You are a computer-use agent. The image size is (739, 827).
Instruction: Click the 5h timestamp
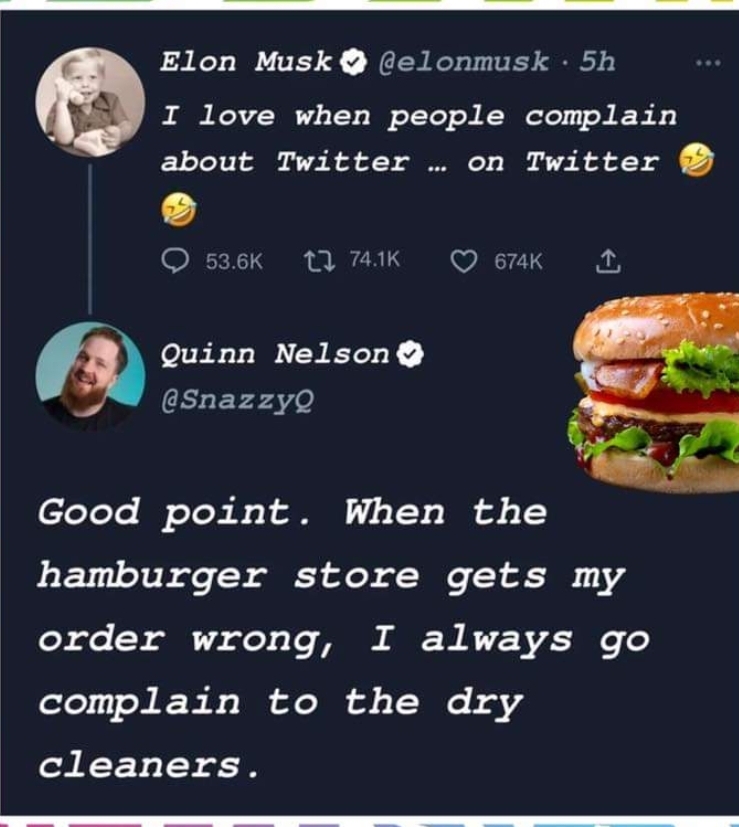(597, 62)
